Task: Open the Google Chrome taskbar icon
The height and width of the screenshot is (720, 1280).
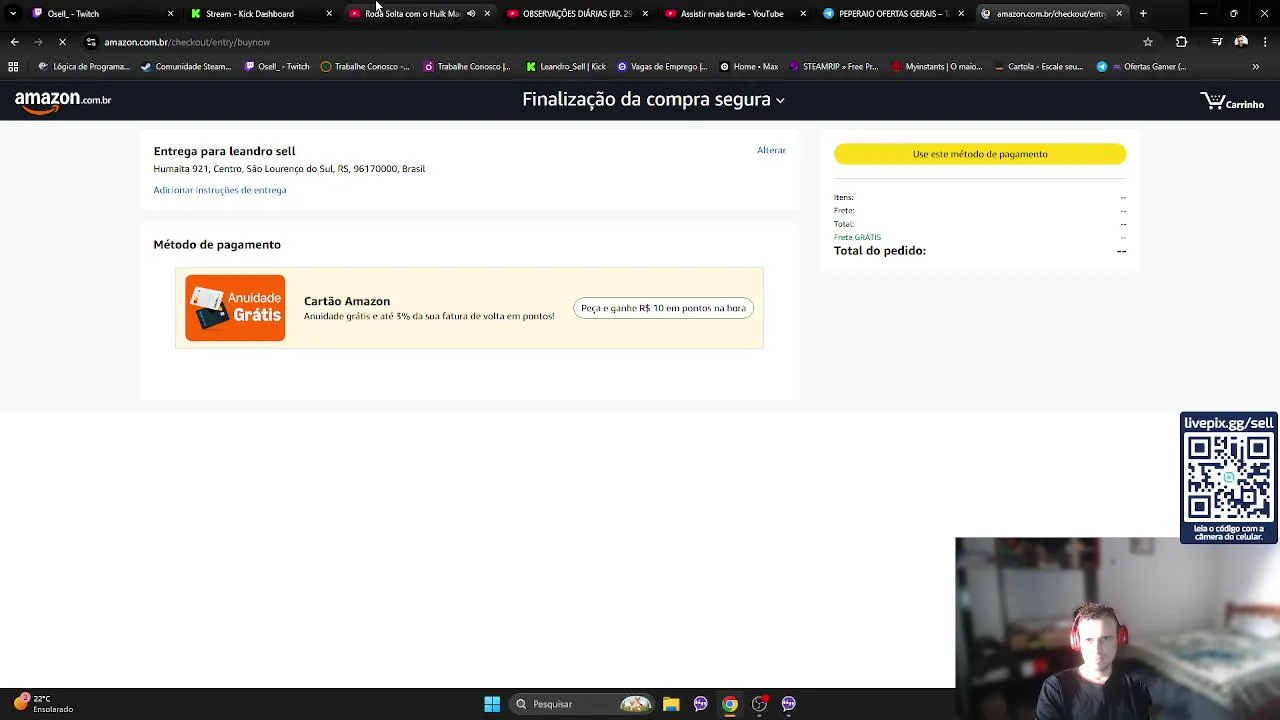Action: pyautogui.click(x=730, y=704)
